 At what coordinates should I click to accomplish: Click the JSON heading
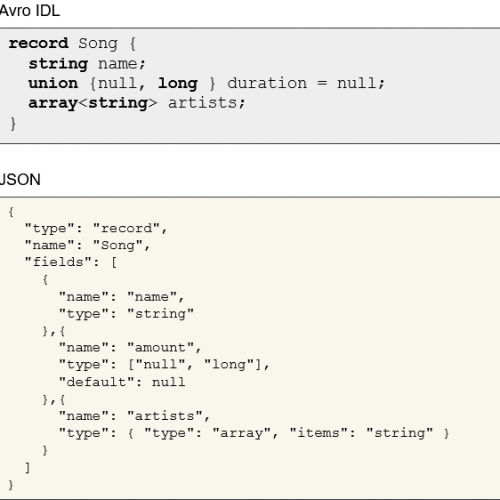[20, 180]
